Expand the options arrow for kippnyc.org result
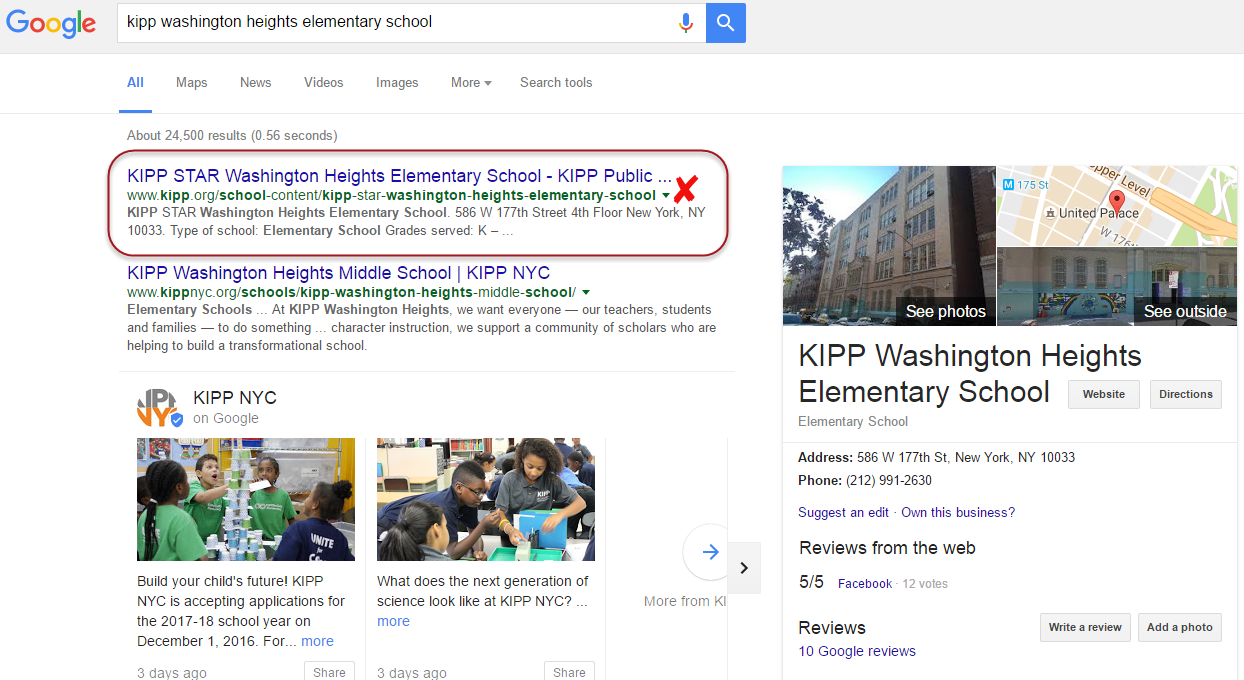The height and width of the screenshot is (680, 1244). coord(587,292)
